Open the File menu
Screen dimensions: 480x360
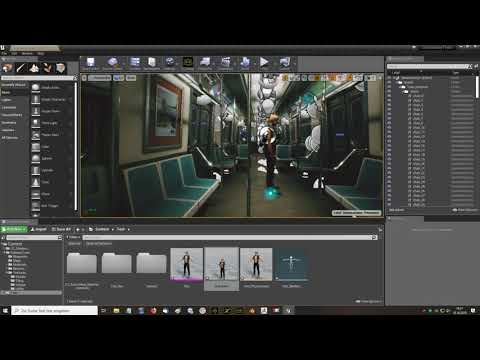pos(4,53)
